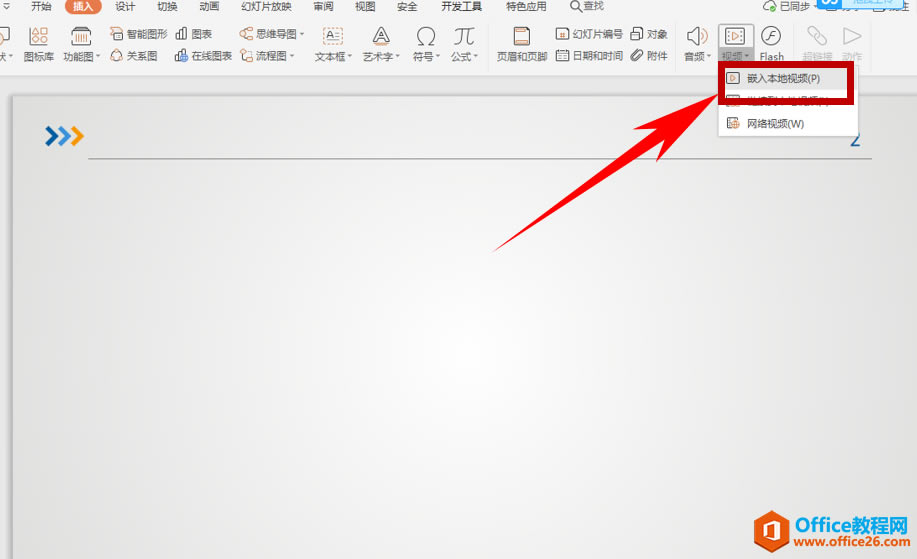This screenshot has height=559, width=917.
Task: Open the 图标库 icon library
Action: pyautogui.click(x=39, y=44)
